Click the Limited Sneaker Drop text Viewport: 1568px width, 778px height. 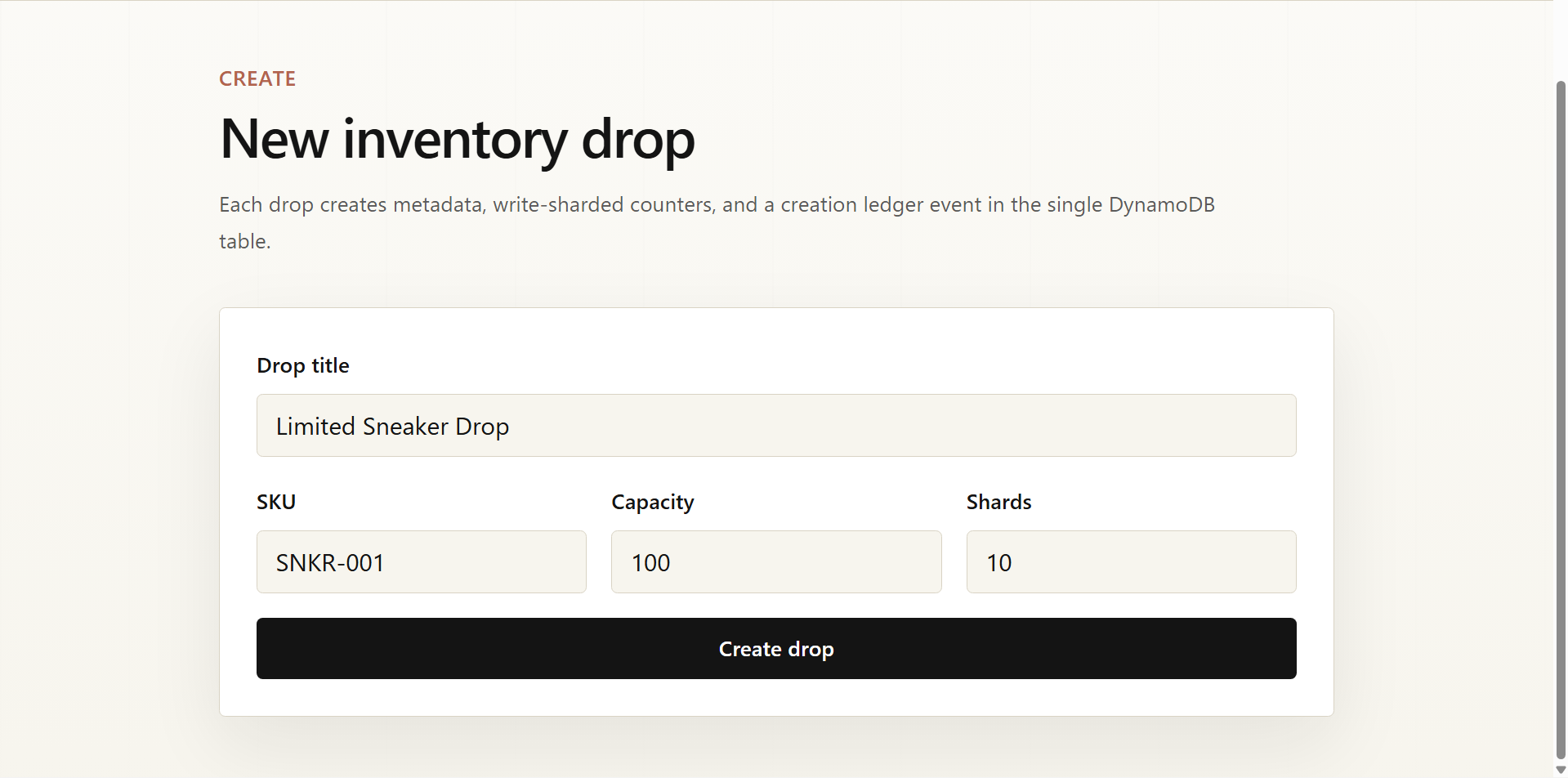(x=392, y=426)
